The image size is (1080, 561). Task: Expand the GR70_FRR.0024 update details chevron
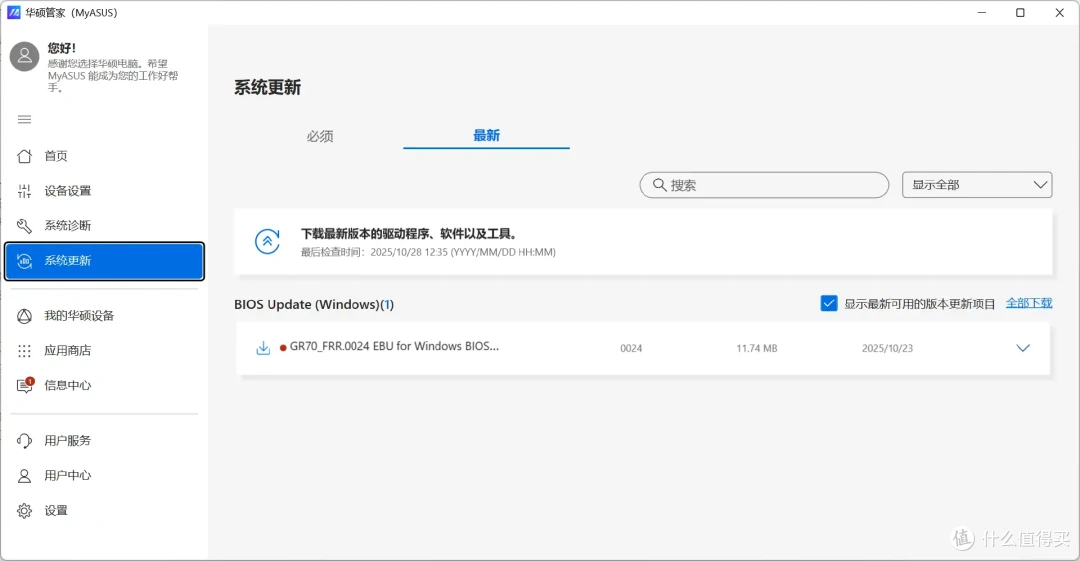(1023, 348)
